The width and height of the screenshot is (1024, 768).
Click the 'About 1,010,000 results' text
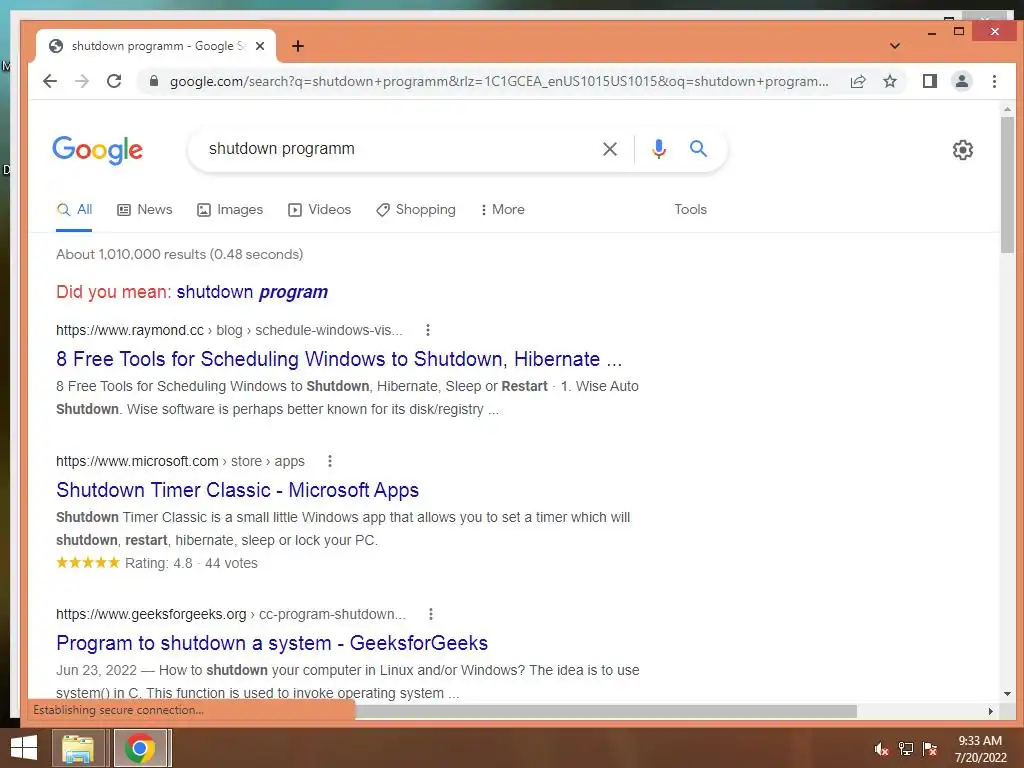(x=180, y=255)
